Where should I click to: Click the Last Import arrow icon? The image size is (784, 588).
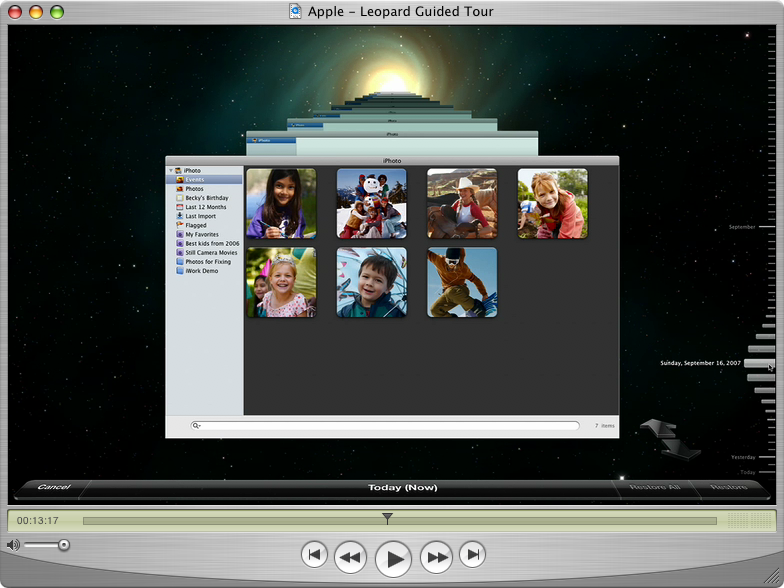[x=180, y=216]
